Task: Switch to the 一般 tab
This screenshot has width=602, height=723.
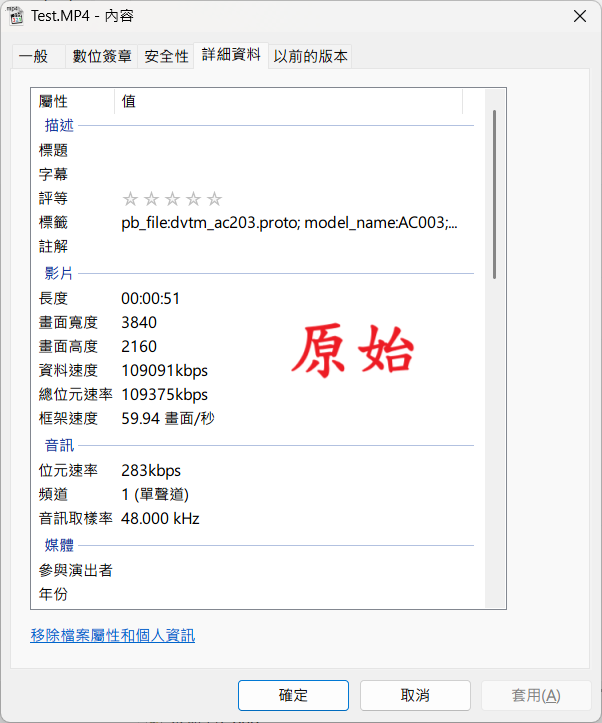Action: (39, 57)
